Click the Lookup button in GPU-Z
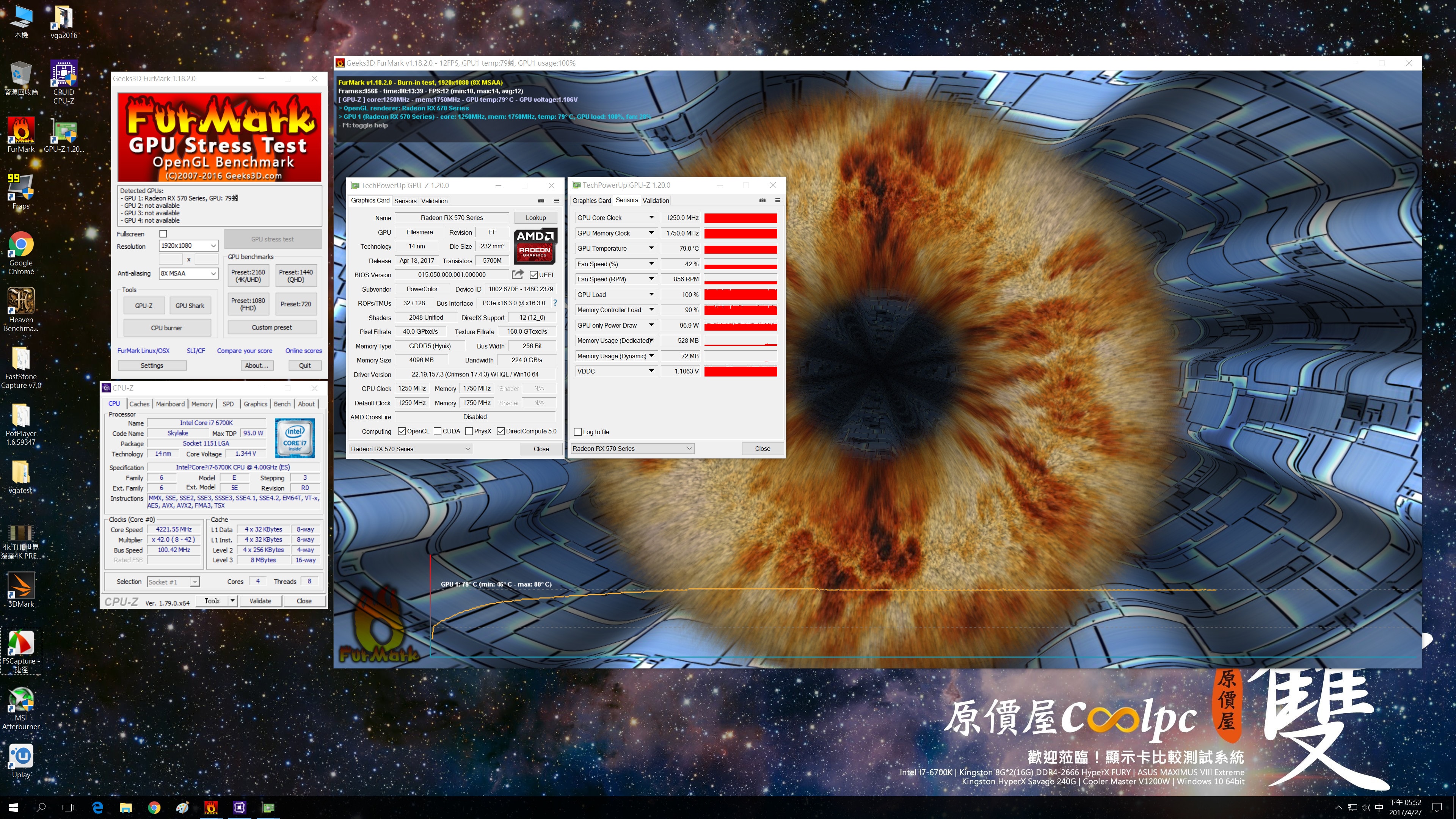 536,218
